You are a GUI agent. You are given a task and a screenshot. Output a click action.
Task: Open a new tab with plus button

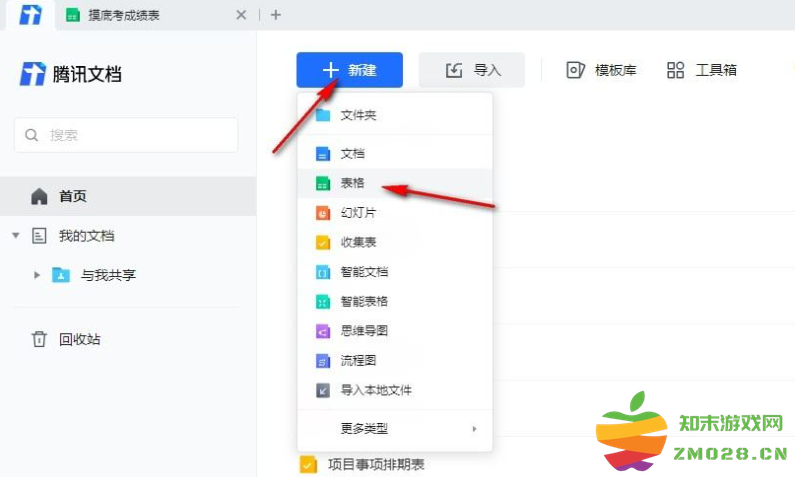coord(276,15)
